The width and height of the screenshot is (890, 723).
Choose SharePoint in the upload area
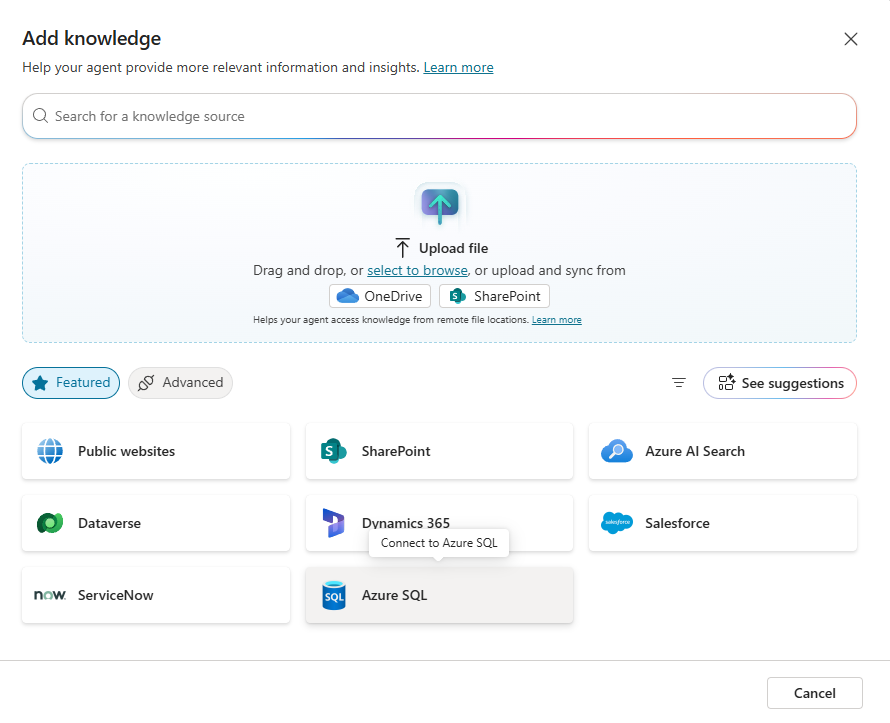click(x=494, y=296)
